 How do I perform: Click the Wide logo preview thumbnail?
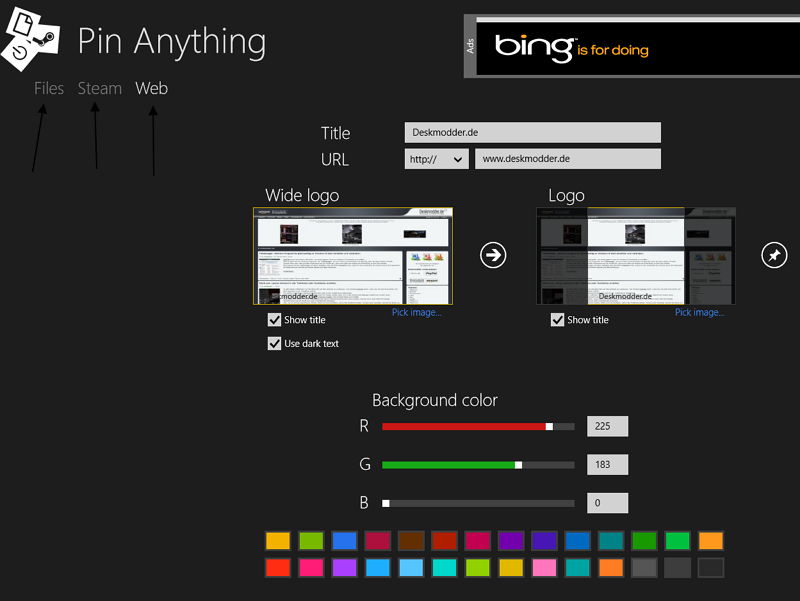click(x=353, y=256)
